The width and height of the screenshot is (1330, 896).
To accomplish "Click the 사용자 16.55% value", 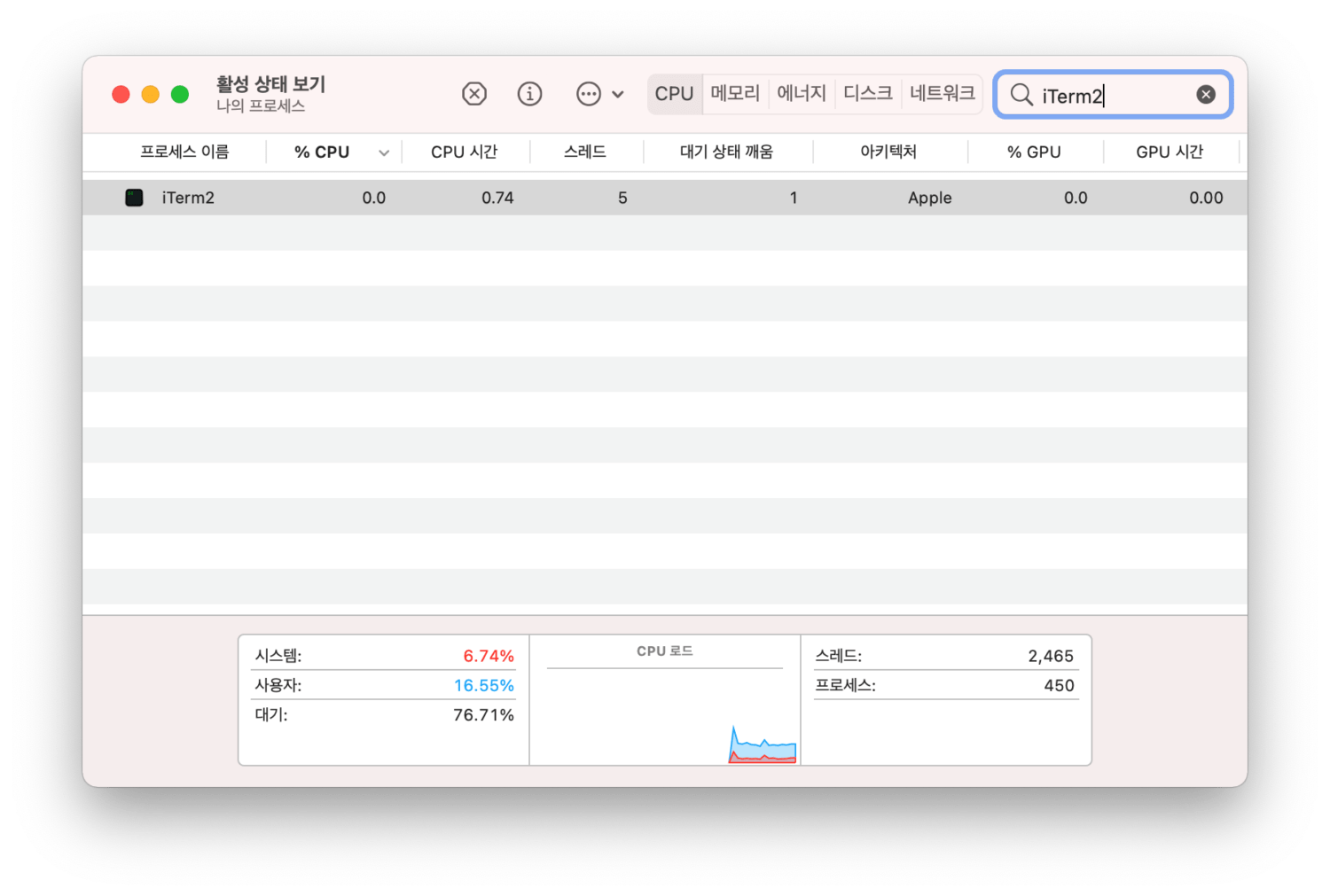I will pyautogui.click(x=484, y=685).
